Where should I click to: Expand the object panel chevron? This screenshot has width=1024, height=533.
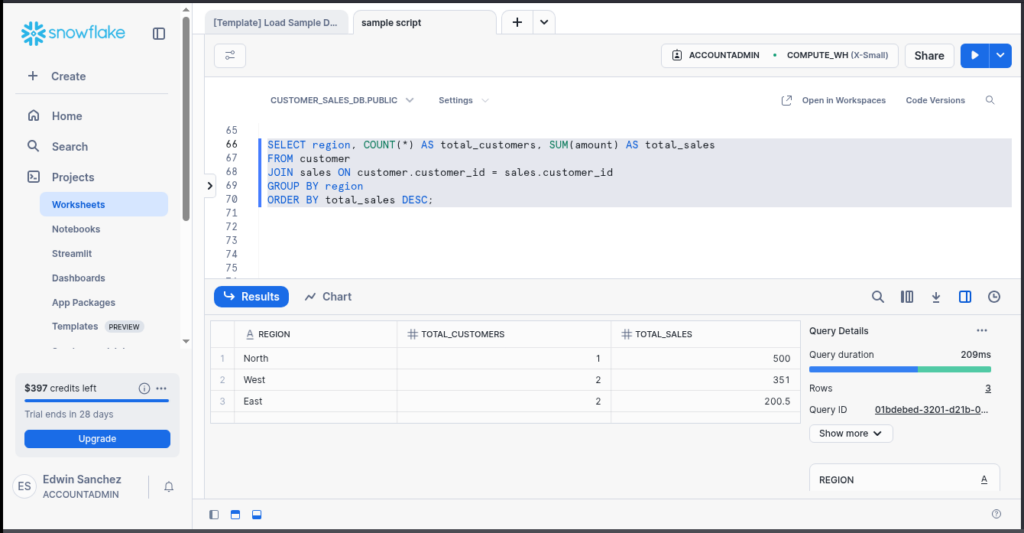click(210, 186)
